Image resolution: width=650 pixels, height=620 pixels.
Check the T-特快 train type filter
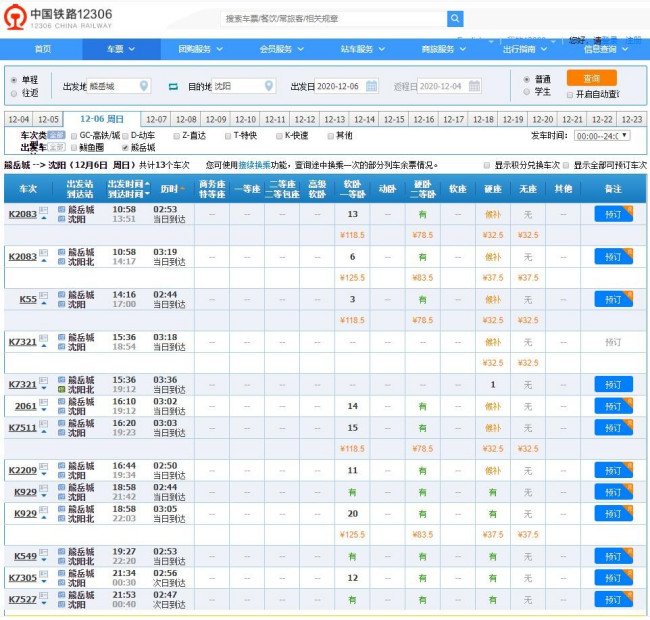click(228, 136)
